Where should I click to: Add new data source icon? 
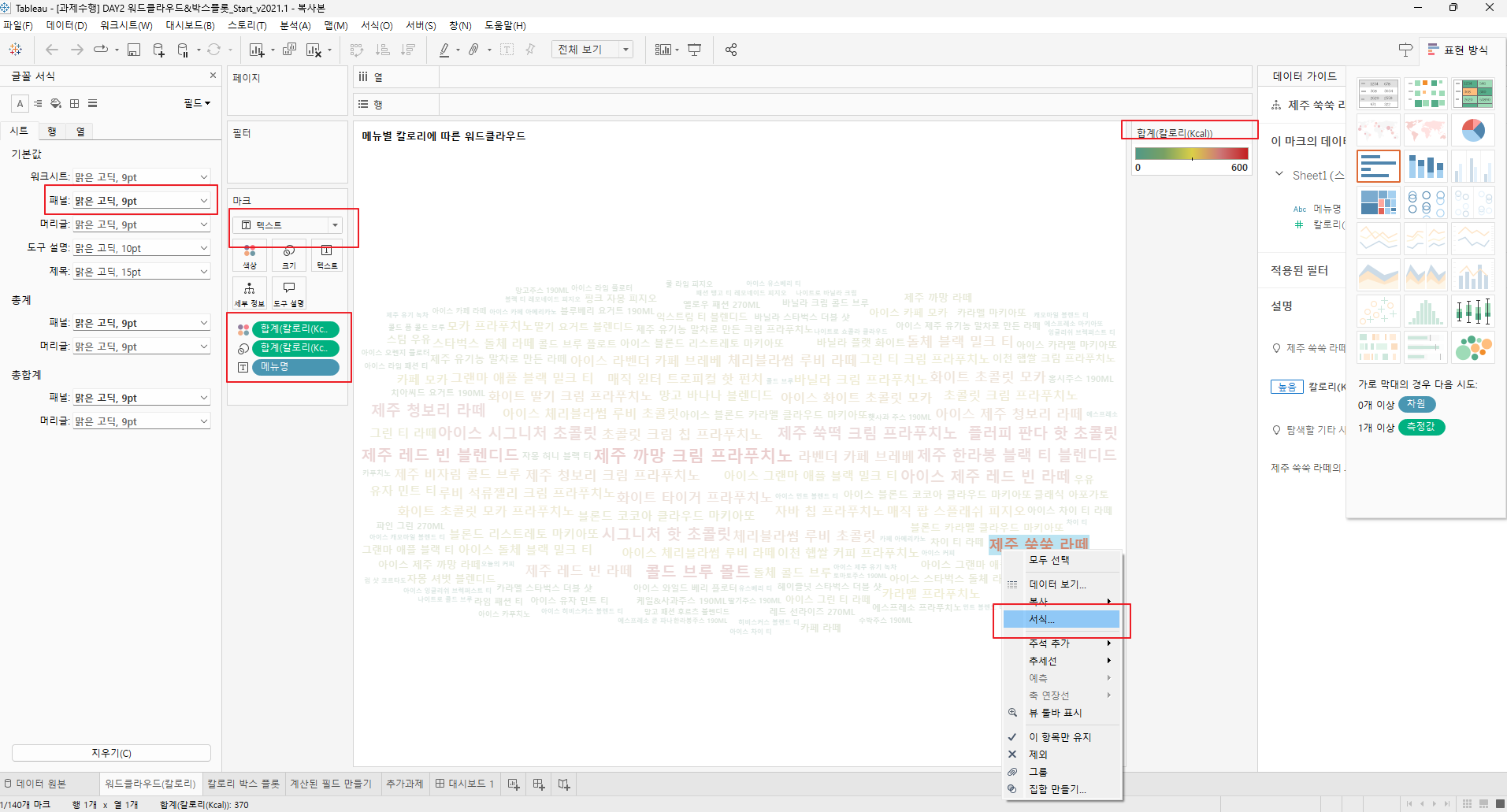(158, 50)
